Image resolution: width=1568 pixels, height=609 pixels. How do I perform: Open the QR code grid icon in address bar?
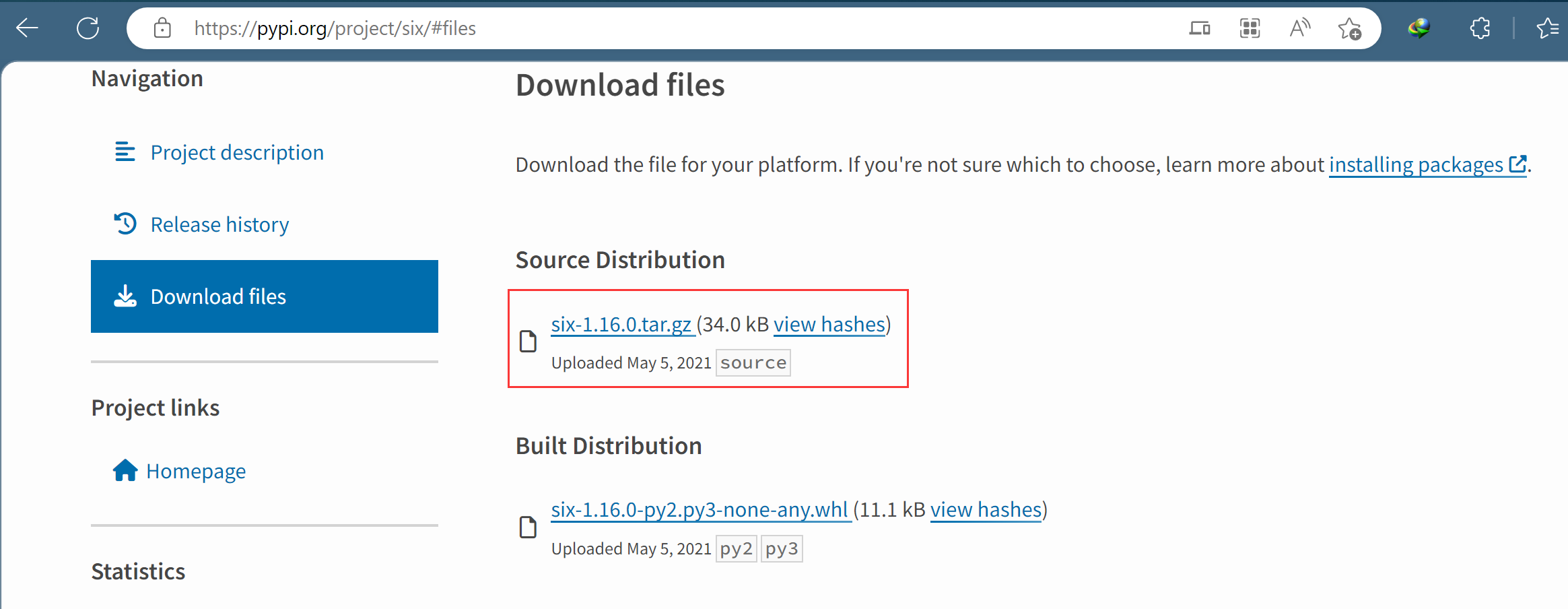coord(1250,28)
